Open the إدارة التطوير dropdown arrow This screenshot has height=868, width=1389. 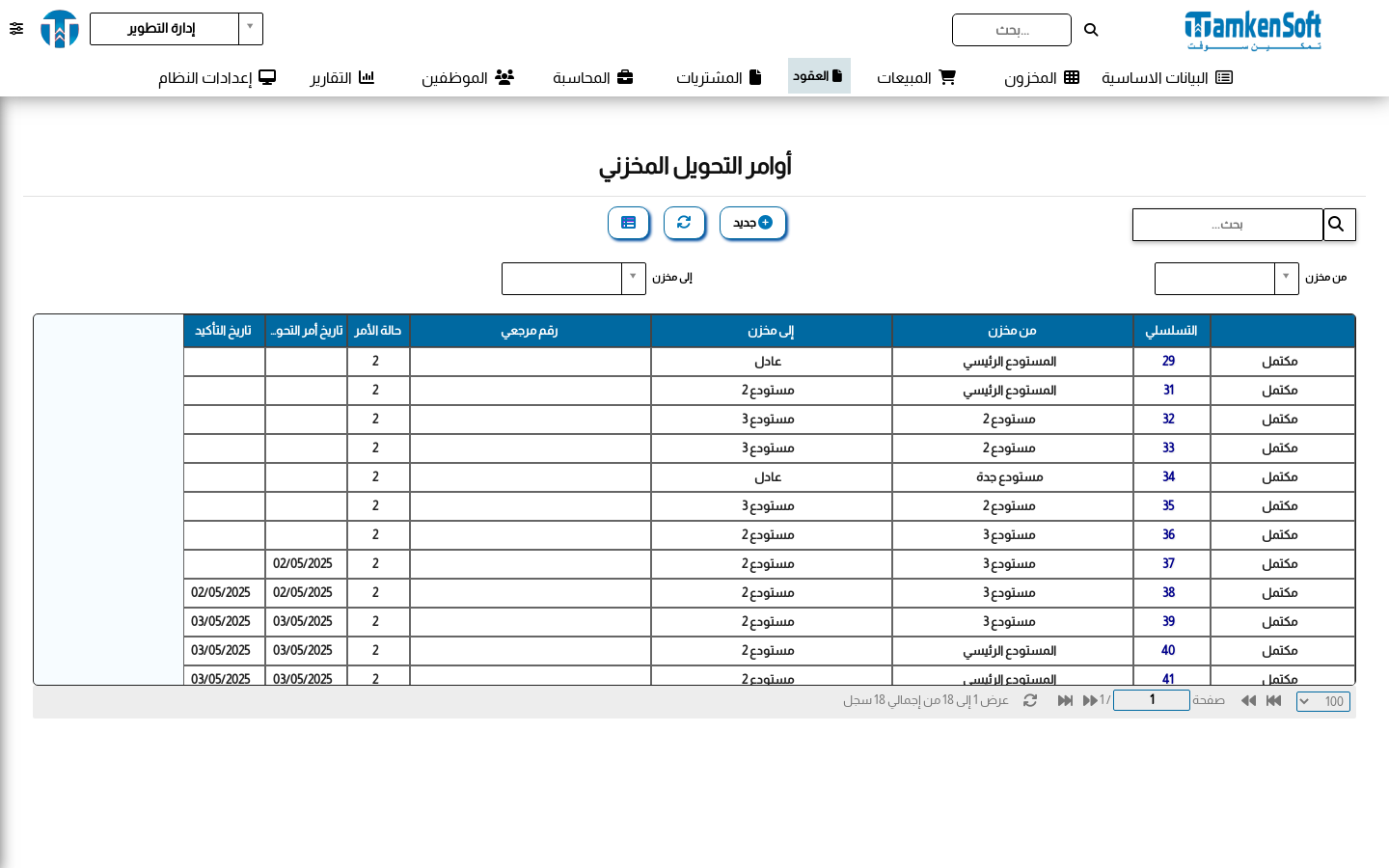(250, 28)
